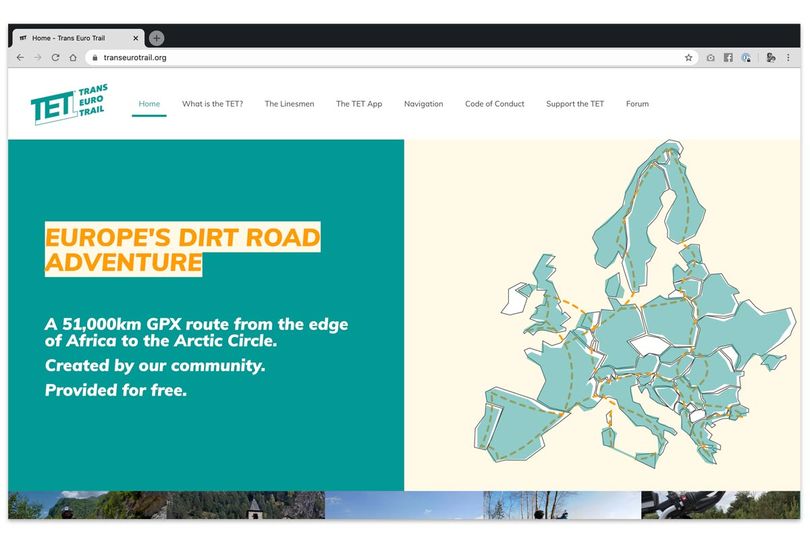The image size is (810, 540).
Task: Open the blue locked extension icon
Action: point(745,57)
